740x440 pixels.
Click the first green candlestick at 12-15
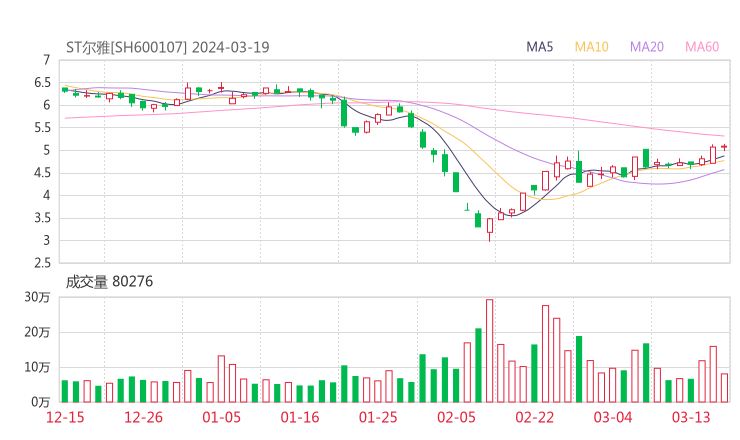(65, 90)
